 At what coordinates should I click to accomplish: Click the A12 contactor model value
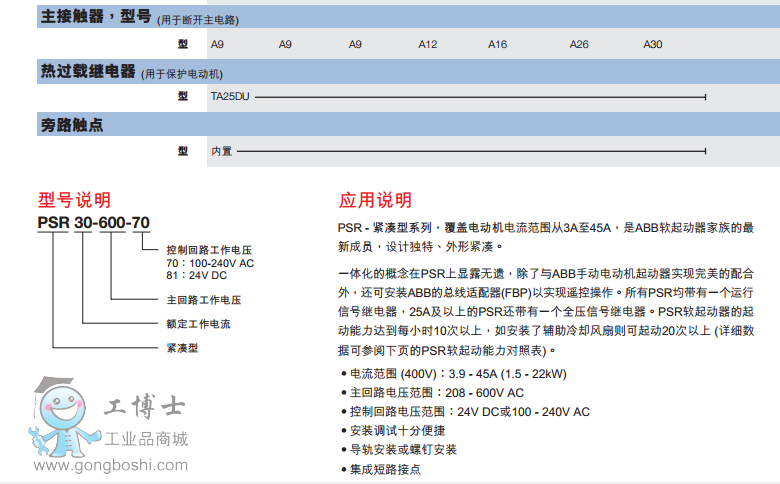tap(428, 44)
